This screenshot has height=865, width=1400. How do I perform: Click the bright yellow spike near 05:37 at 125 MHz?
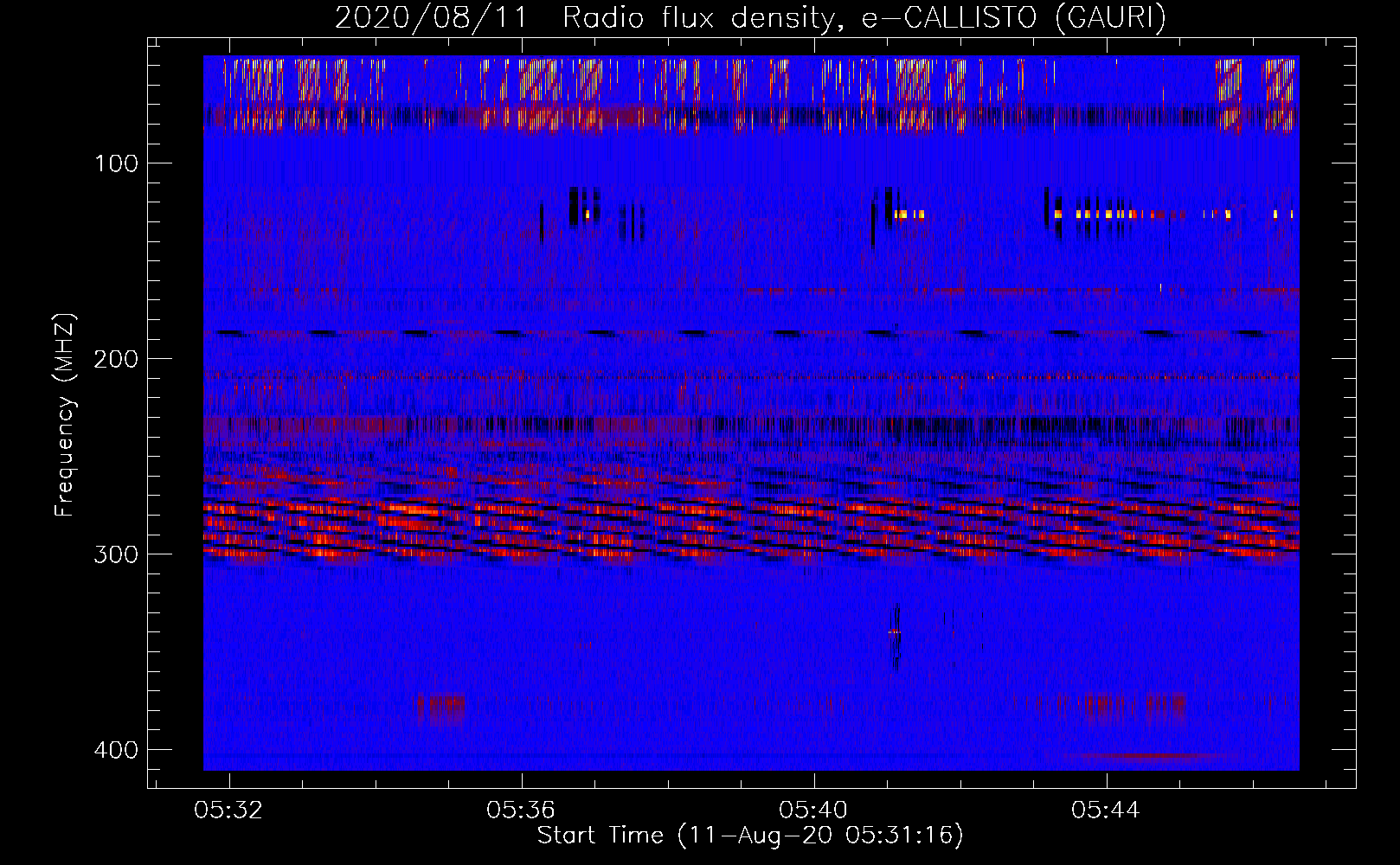pos(588,213)
